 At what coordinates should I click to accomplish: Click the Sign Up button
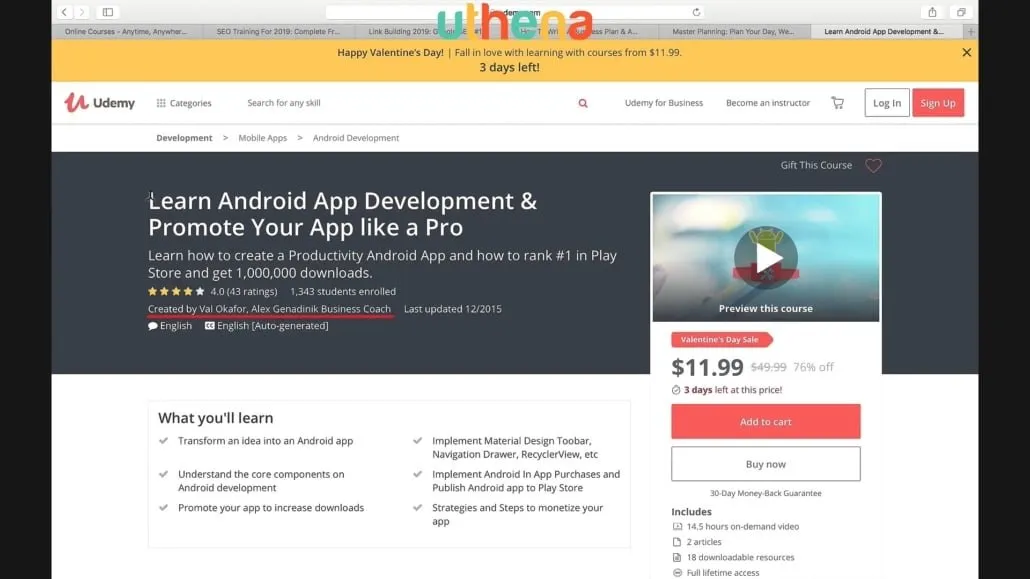click(938, 103)
